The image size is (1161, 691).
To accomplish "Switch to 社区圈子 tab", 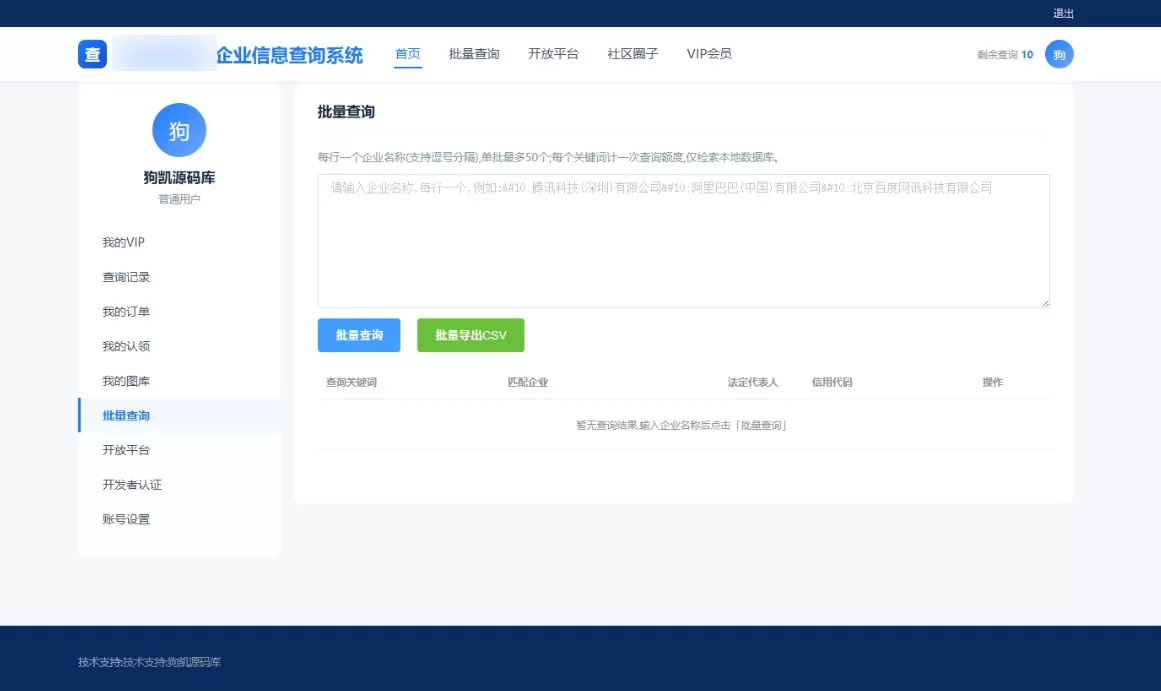I will (632, 53).
